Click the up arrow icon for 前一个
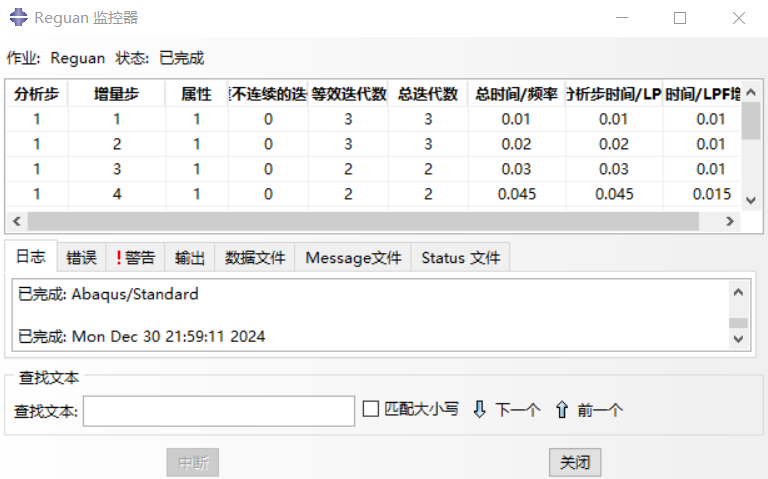Image resolution: width=768 pixels, height=479 pixels. pyautogui.click(x=562, y=409)
